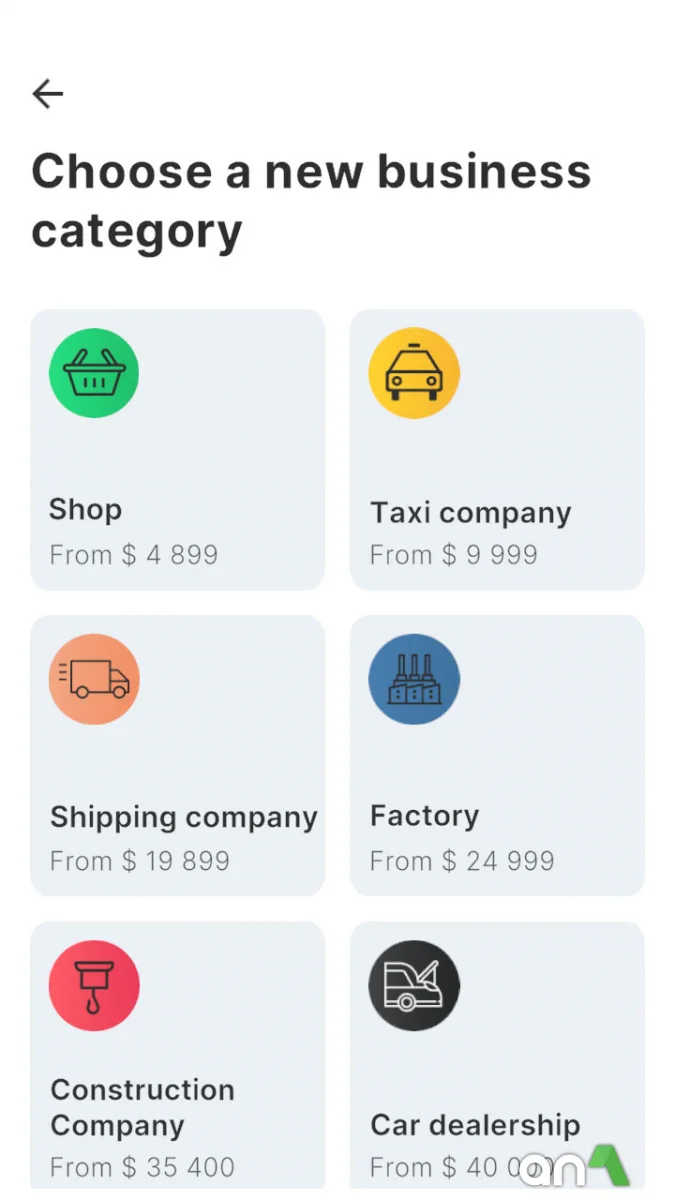
Task: Click the "Choose a new business category" heading
Action: (x=311, y=201)
